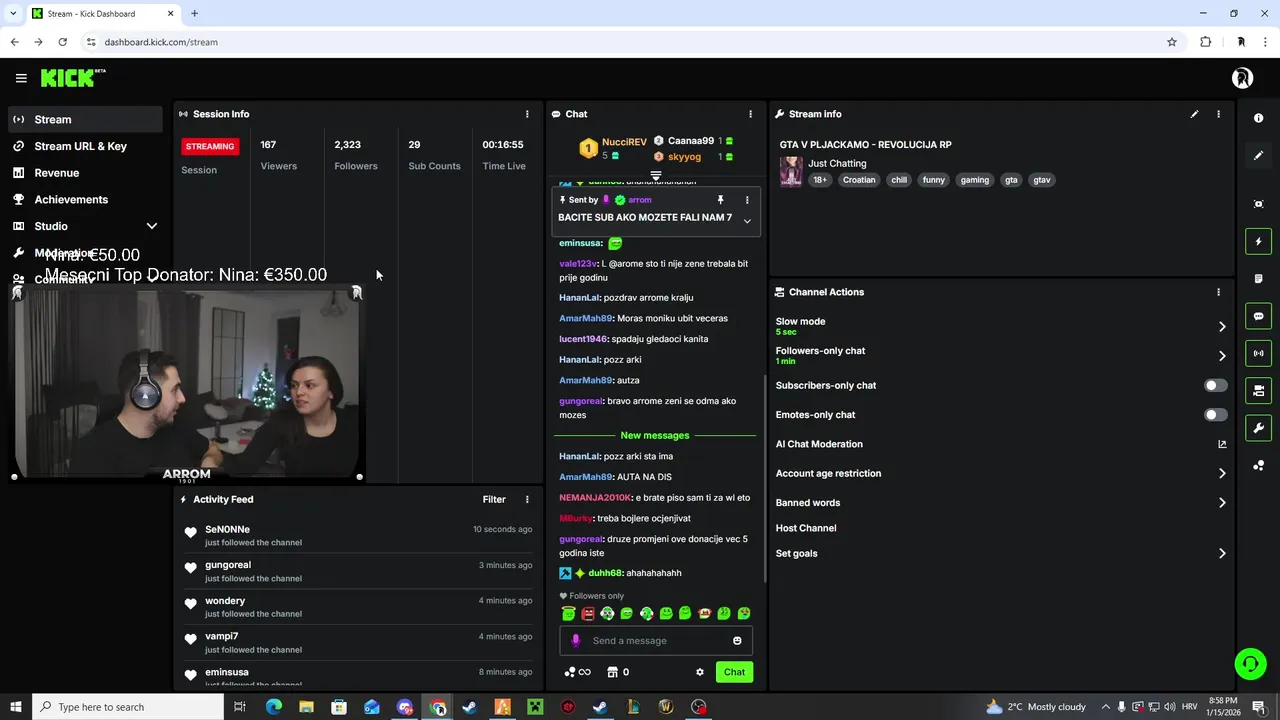Jump to New messages divider
This screenshot has width=1280, height=720.
click(x=654, y=436)
